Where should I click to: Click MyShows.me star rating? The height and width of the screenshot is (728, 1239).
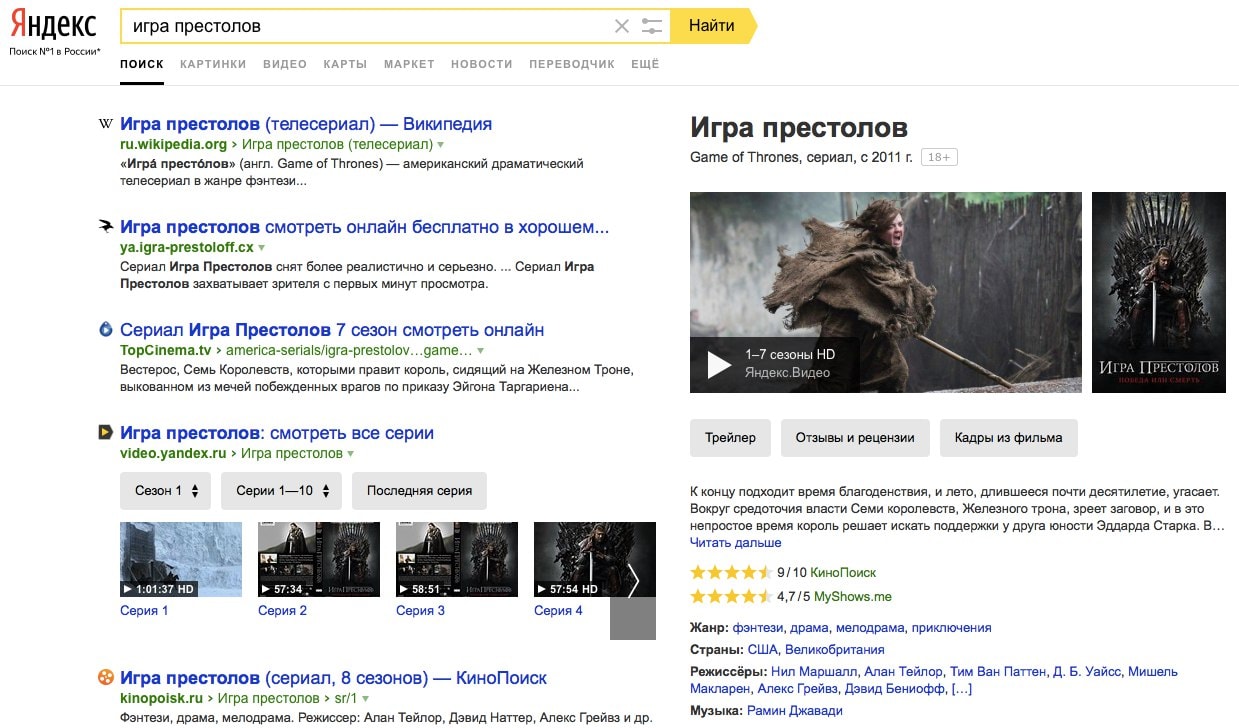coord(730,597)
